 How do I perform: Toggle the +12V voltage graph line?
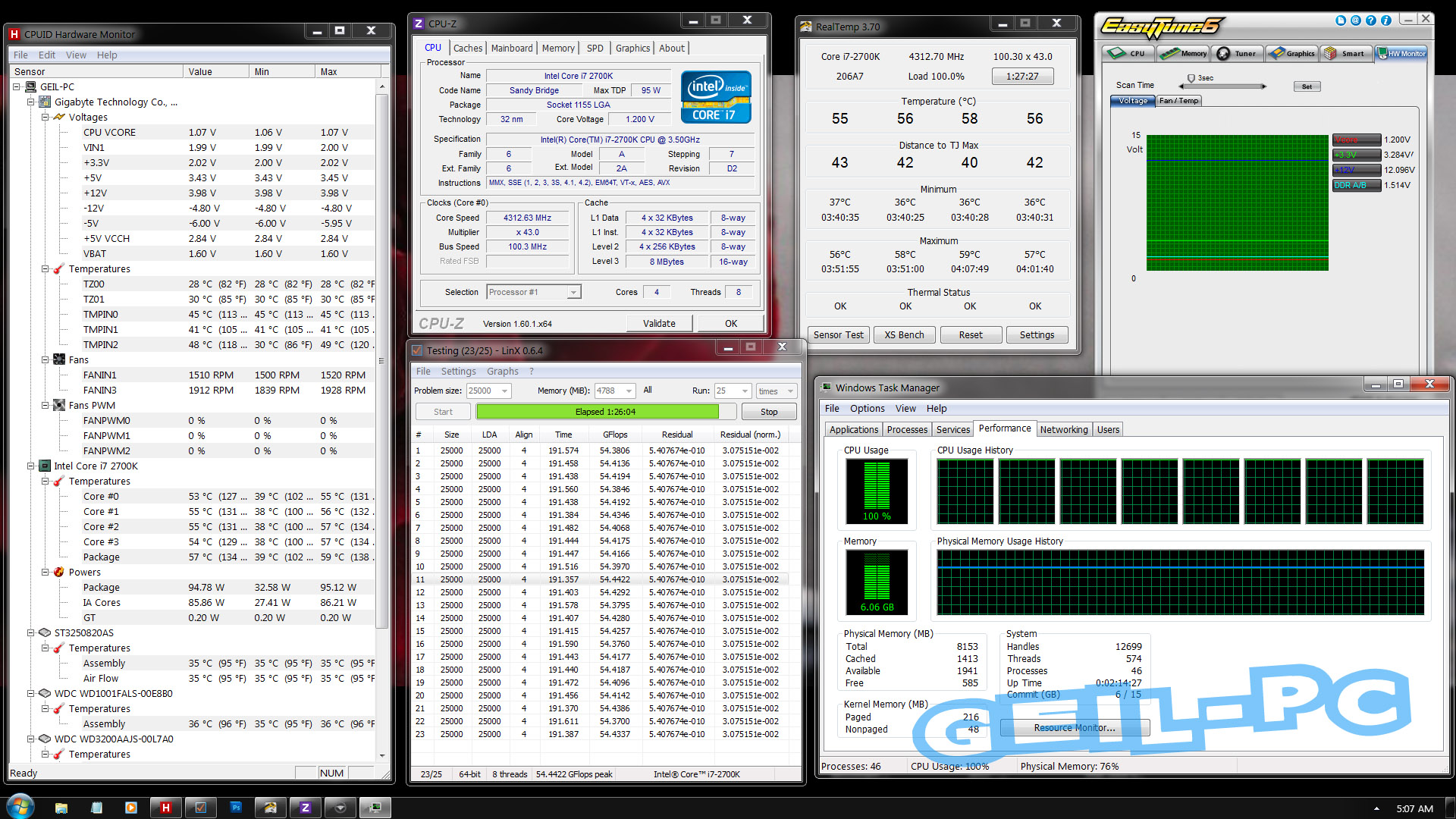pyautogui.click(x=1356, y=170)
